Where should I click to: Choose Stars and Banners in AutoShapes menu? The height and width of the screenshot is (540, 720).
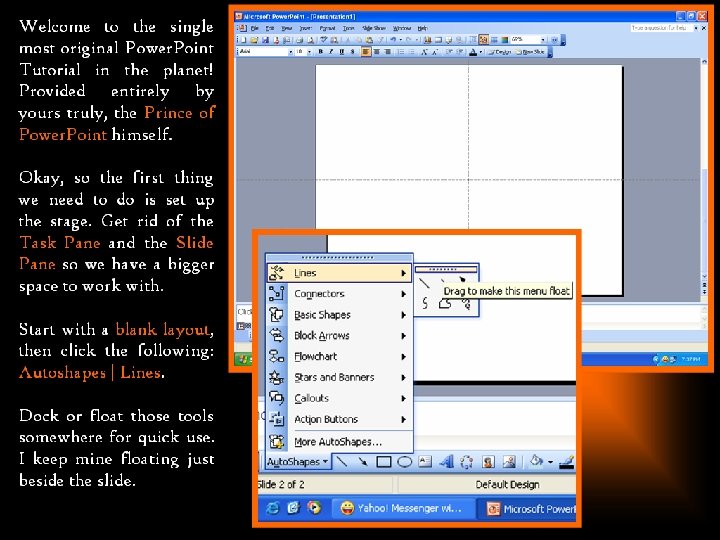[339, 377]
